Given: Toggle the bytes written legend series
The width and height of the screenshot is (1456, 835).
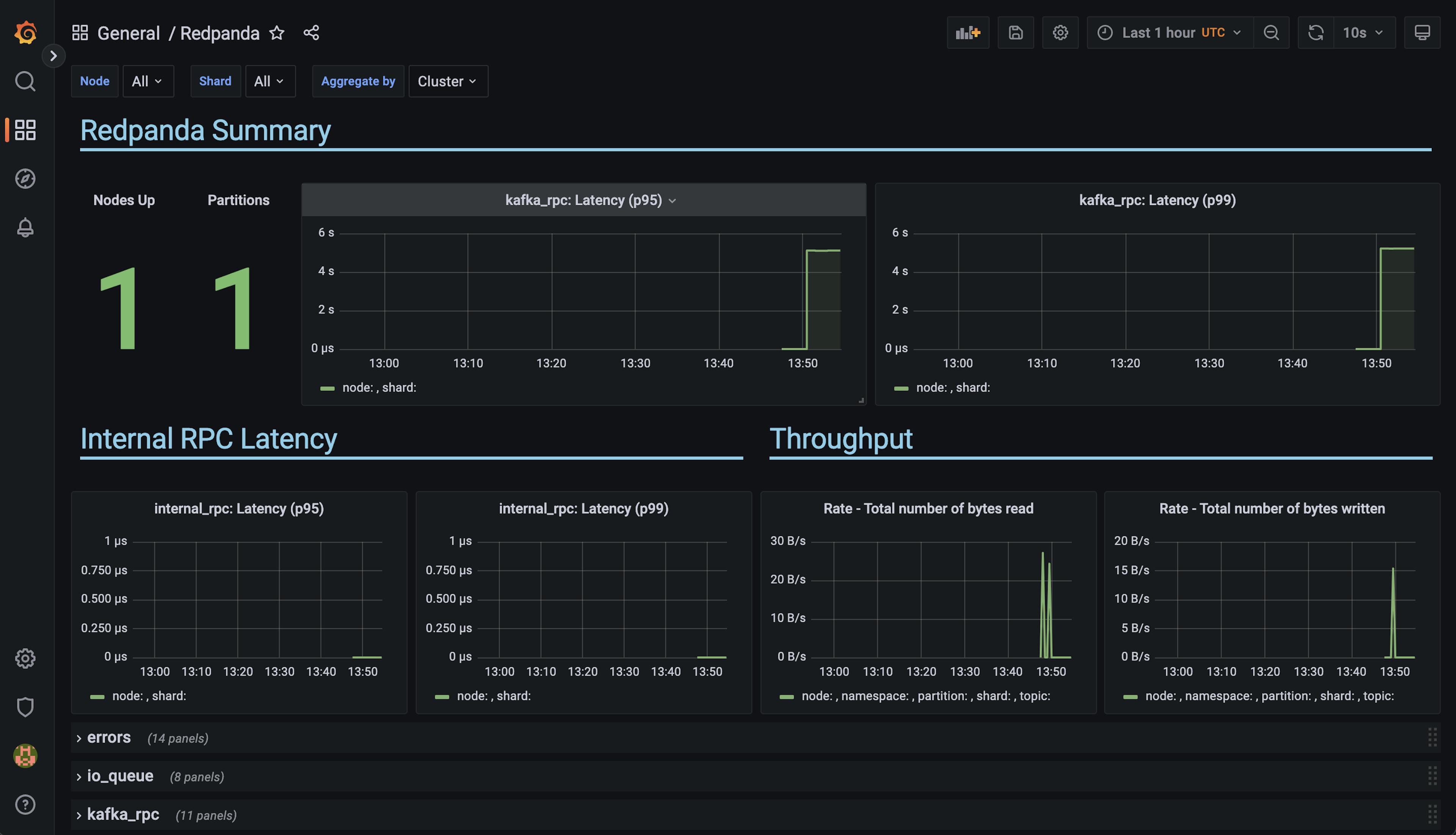Looking at the screenshot, I should 1269,696.
